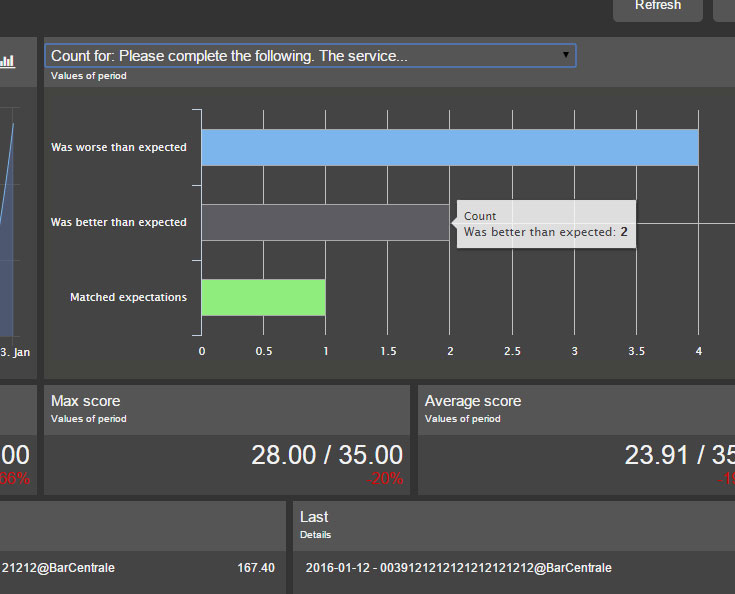Click the blue 'Was worse than expected' bar
Screen dimensions: 735x594
[449, 148]
